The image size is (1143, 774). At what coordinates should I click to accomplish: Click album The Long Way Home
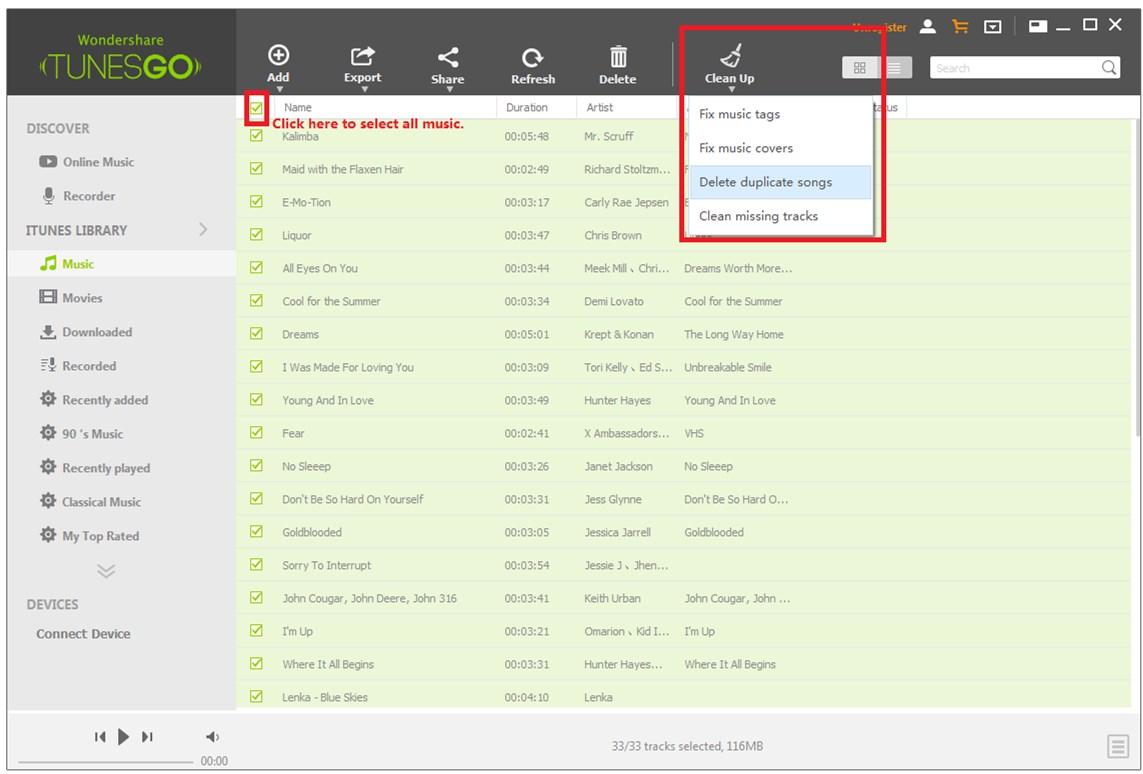click(733, 335)
